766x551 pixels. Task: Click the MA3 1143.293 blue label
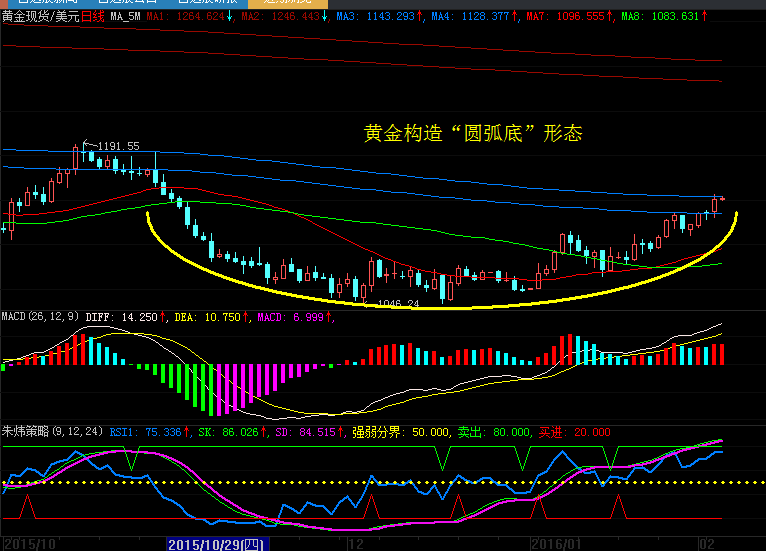coord(379,17)
